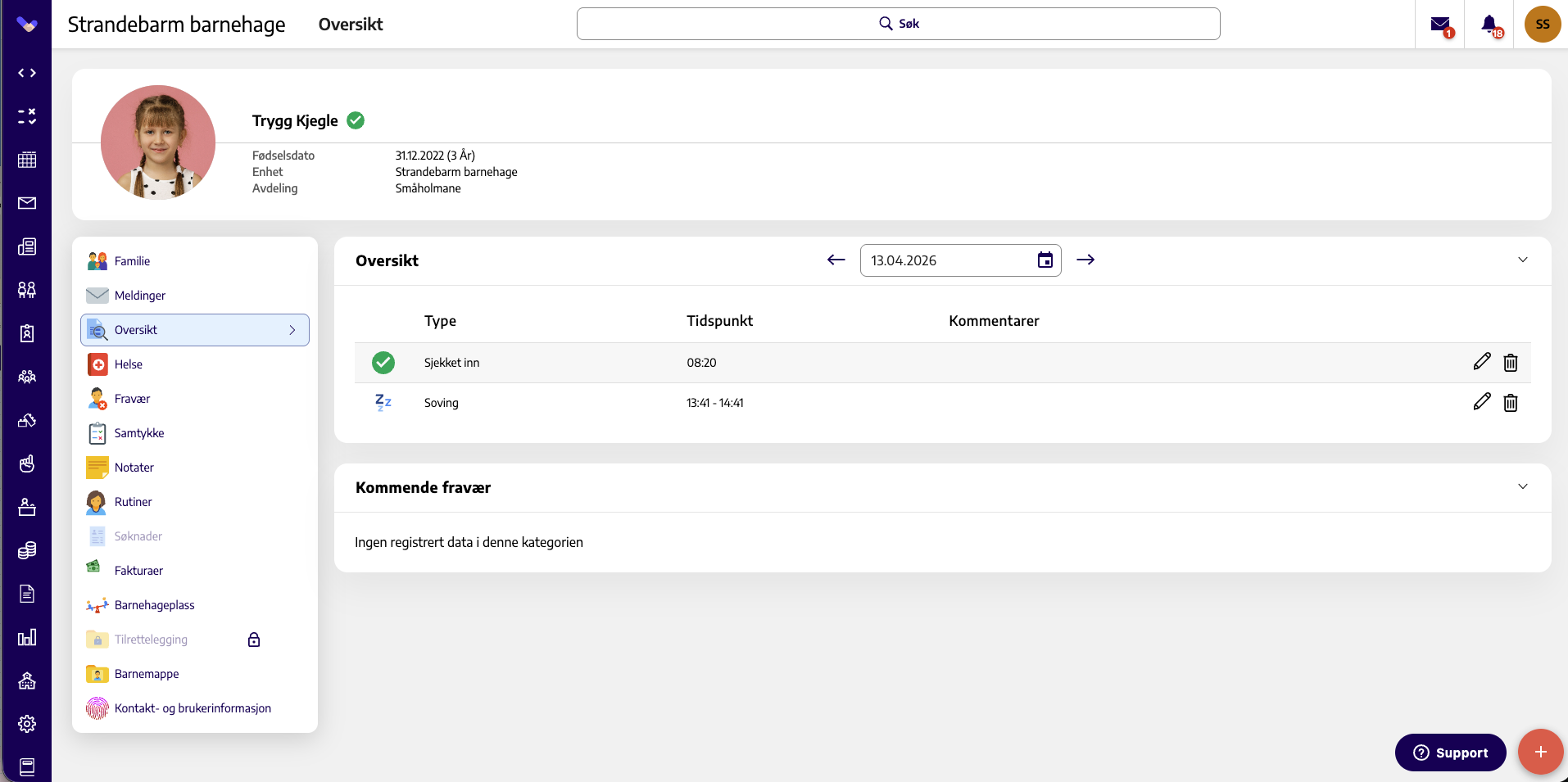The image size is (1568, 782).
Task: Go to the previous day with the left arrow
Action: pyautogui.click(x=836, y=260)
